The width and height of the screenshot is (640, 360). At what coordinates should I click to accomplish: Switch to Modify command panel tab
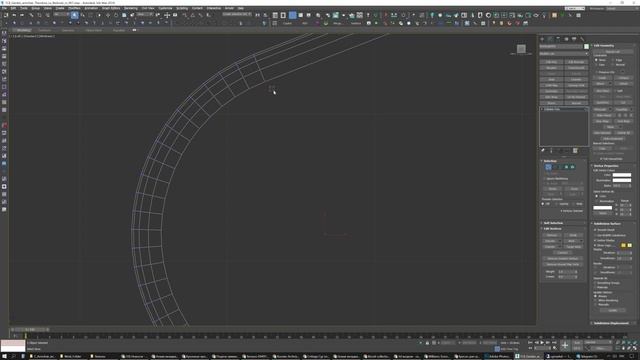coord(550,39)
